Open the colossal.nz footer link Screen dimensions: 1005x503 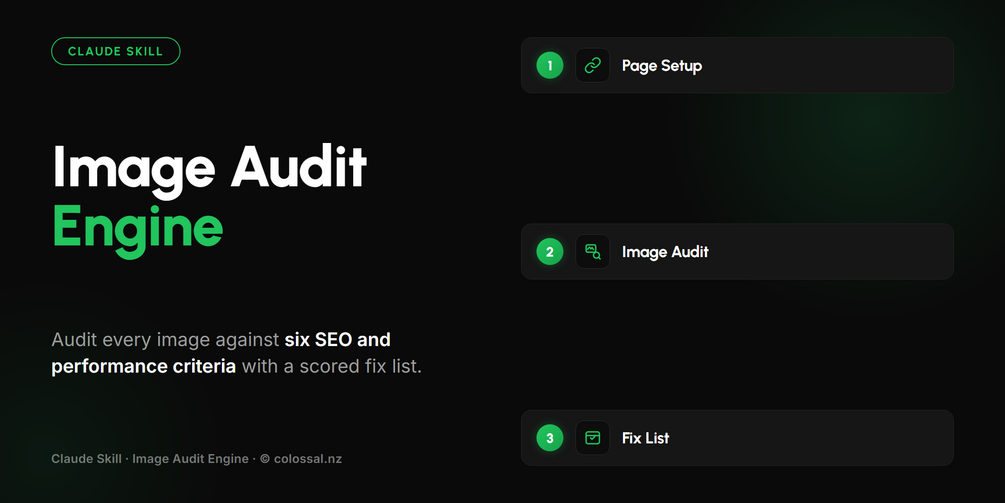[308, 459]
